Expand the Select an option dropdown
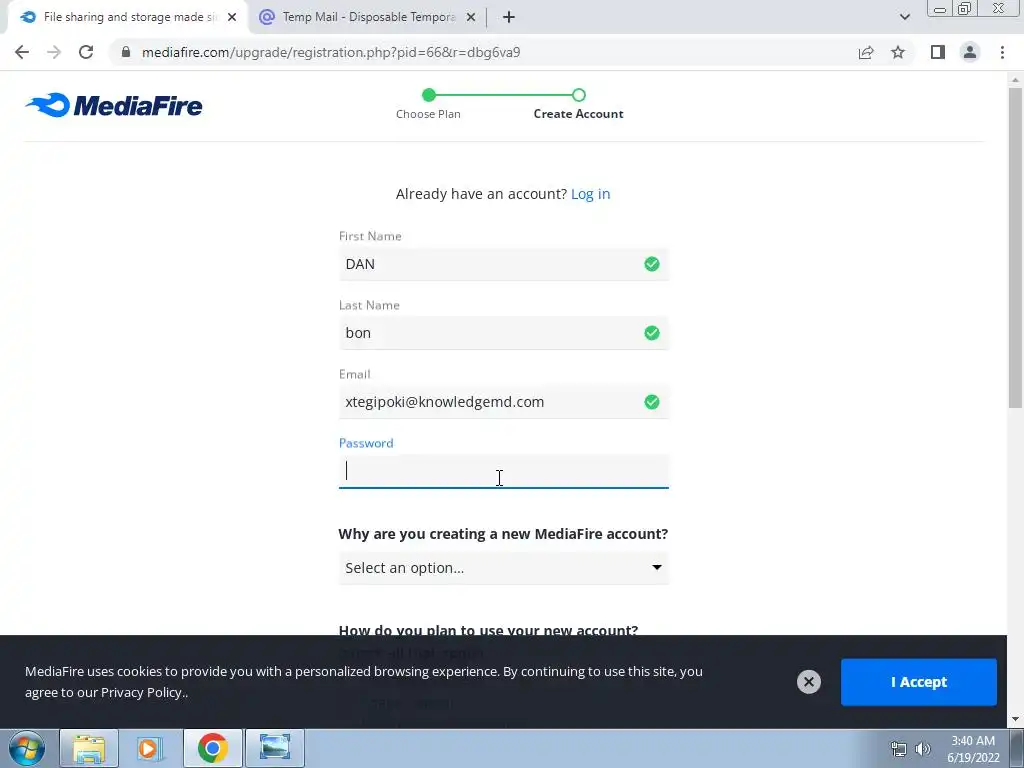Screen dimensions: 1024x768 pos(504,568)
